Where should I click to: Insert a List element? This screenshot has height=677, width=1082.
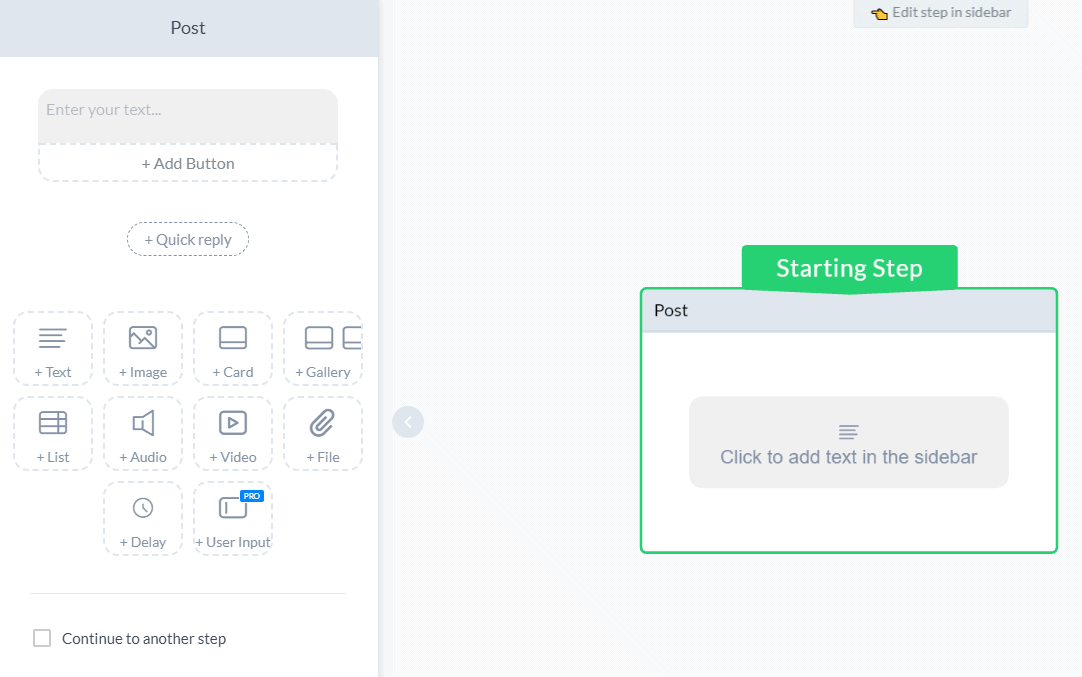coord(53,433)
